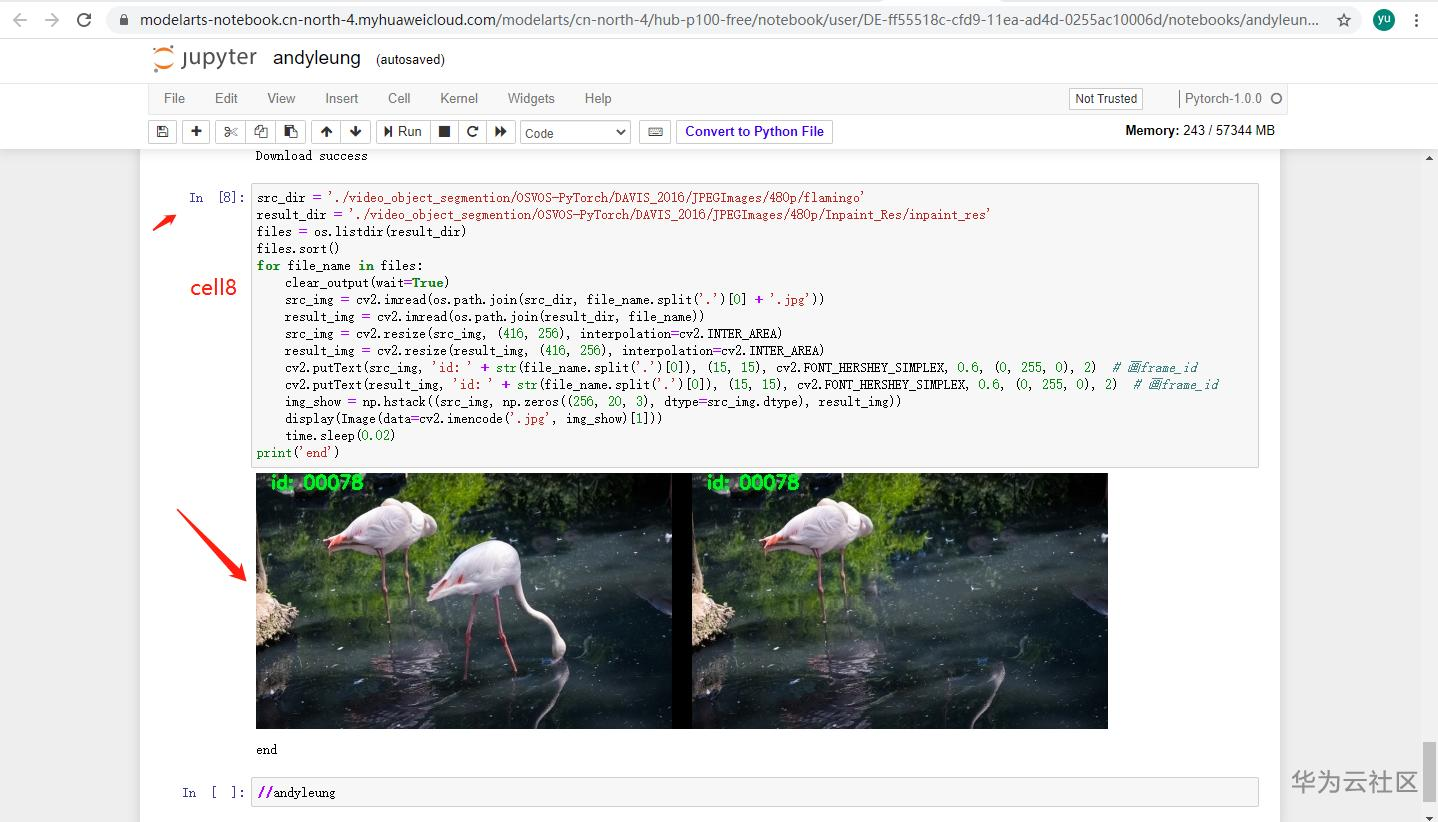Open the cell type Code dropdown
Screen dimensions: 1438x822
(575, 132)
